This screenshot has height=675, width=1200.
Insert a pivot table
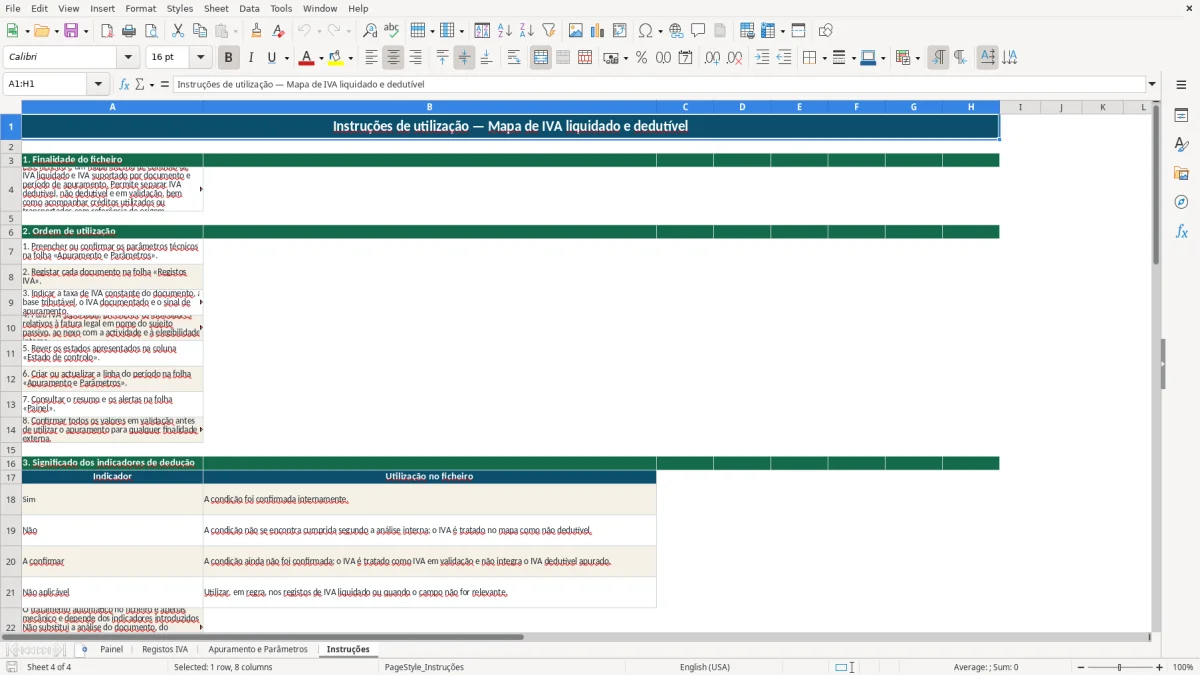point(620,31)
